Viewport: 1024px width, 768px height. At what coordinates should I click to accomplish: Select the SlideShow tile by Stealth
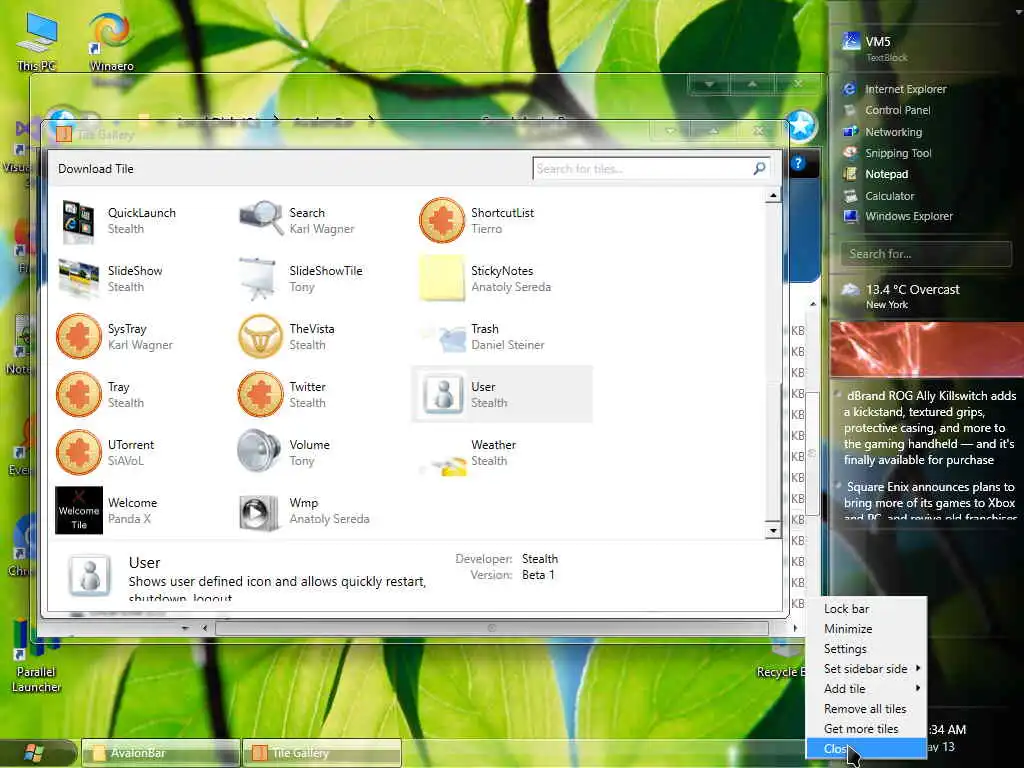click(x=140, y=279)
